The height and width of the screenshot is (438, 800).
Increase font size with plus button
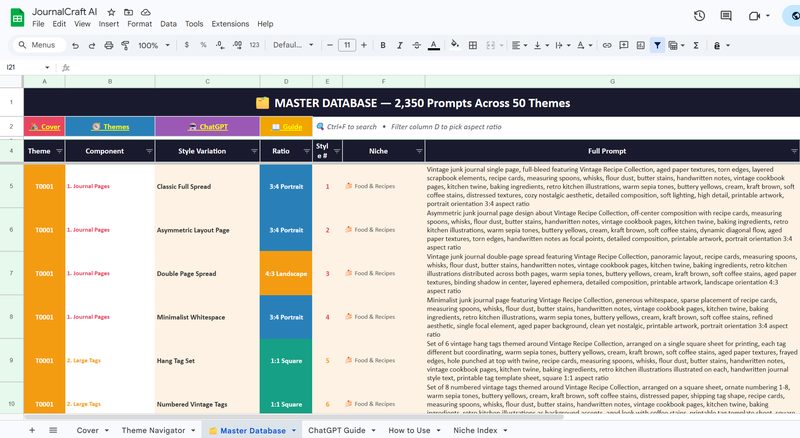(x=364, y=45)
